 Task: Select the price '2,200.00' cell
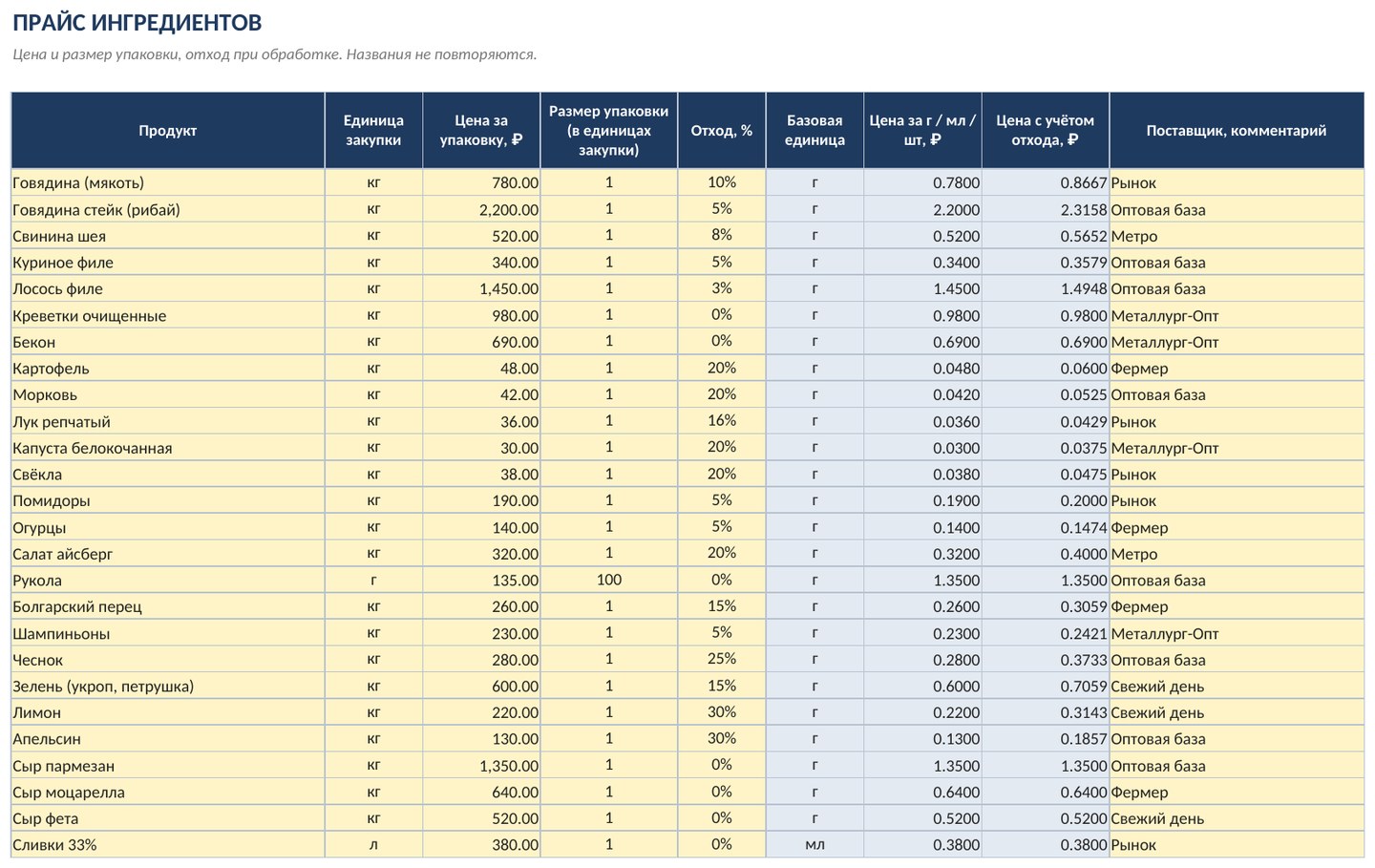coord(481,209)
